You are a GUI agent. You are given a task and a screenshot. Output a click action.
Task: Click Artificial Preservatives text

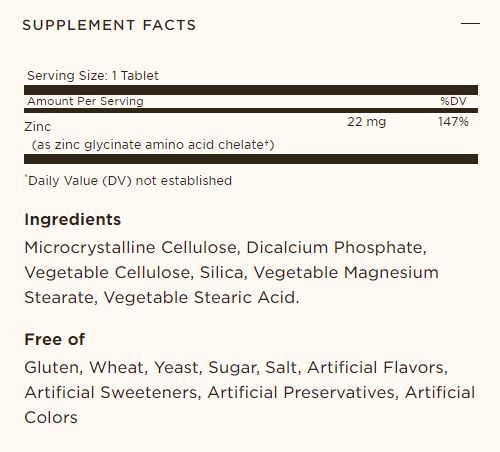click(301, 392)
